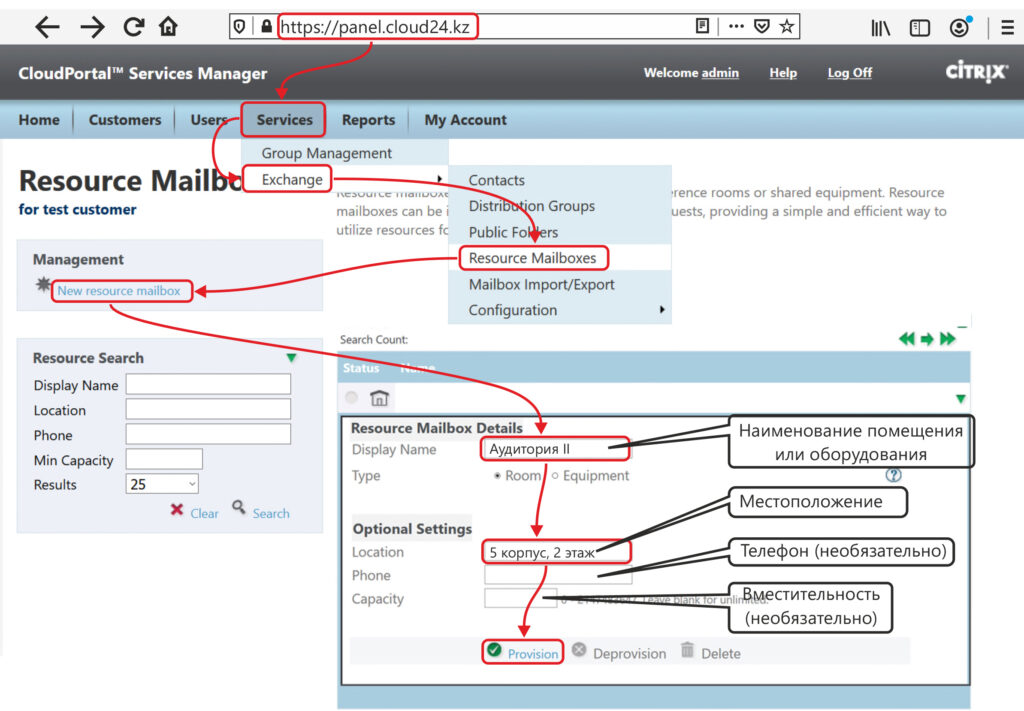Focus the browser address bar URL
This screenshot has height=711, width=1024.
coord(375,27)
